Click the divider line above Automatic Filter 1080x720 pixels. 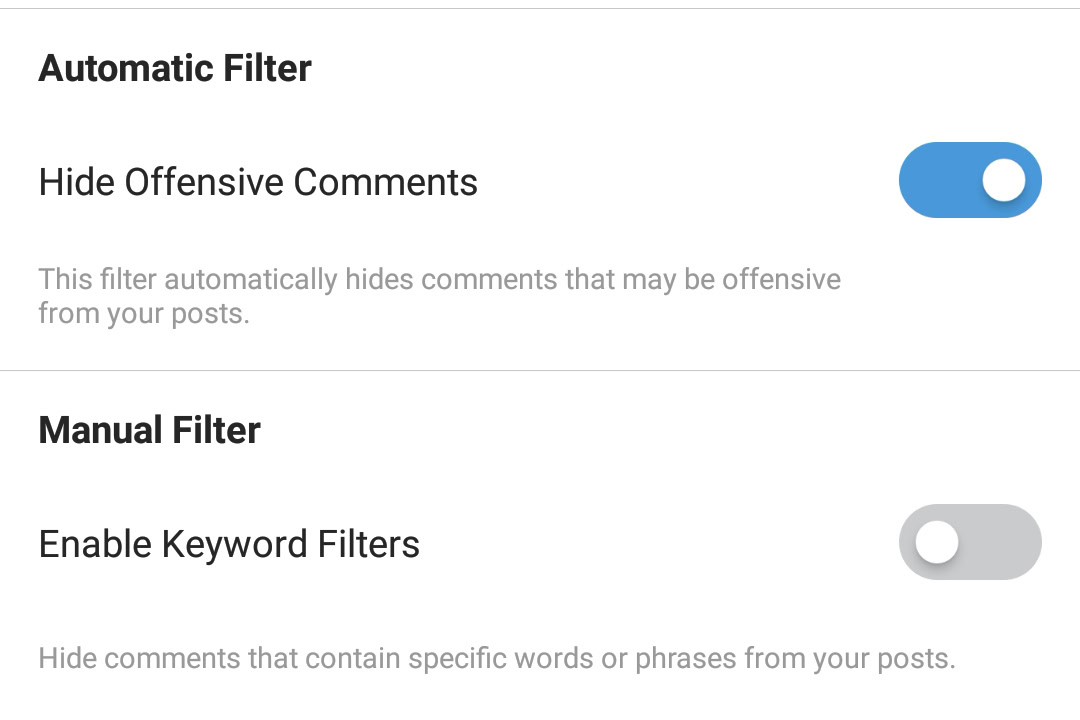pos(540,9)
